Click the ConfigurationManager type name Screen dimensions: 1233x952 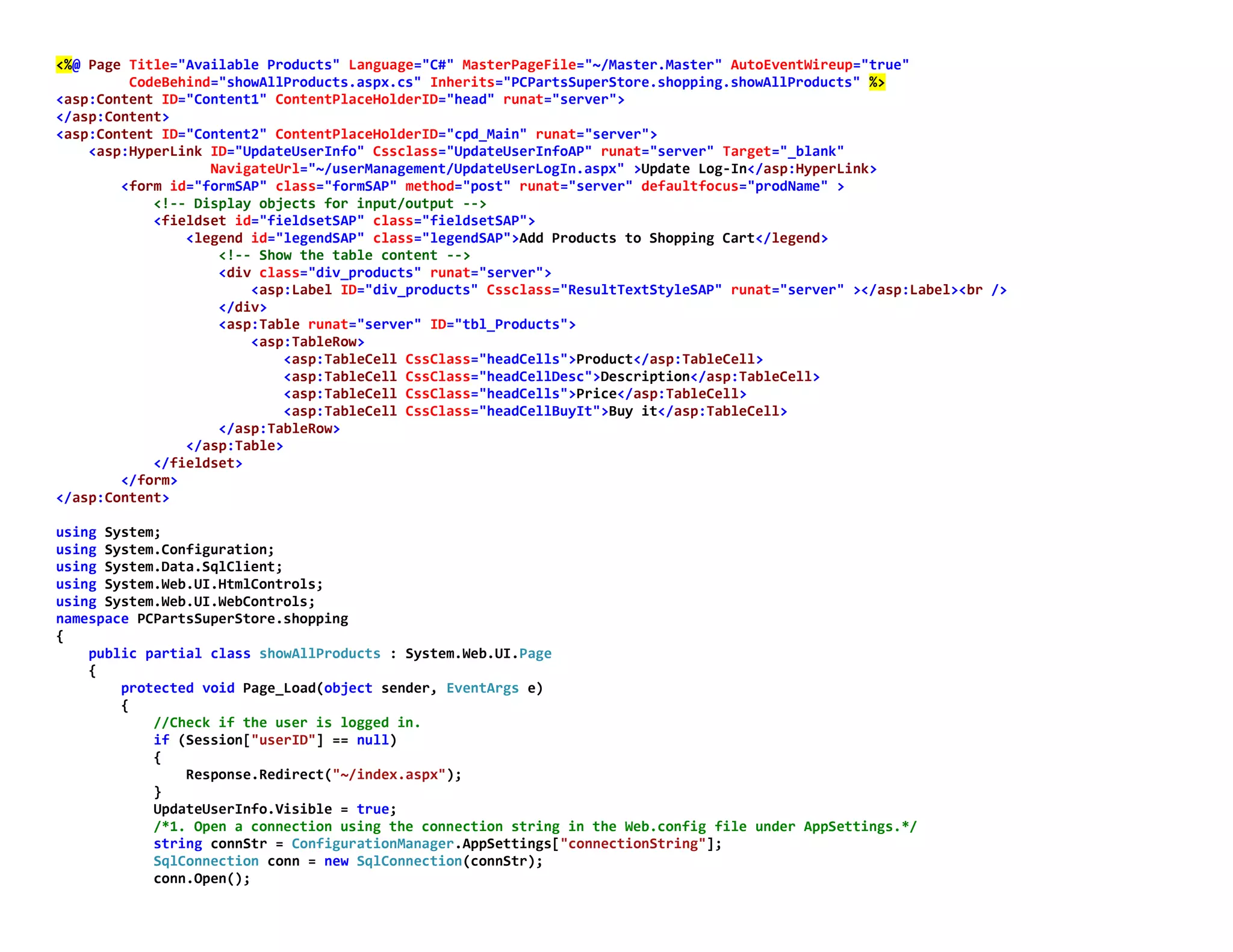372,844
